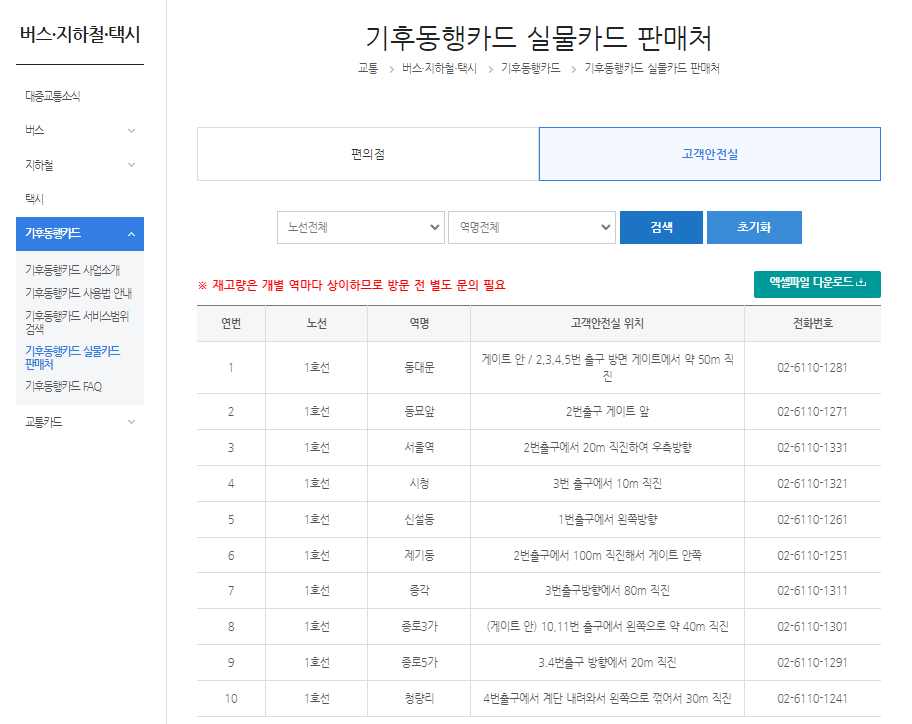The image size is (912, 724).
Task: Expand the 지하철 sidebar menu
Action: (x=80, y=165)
